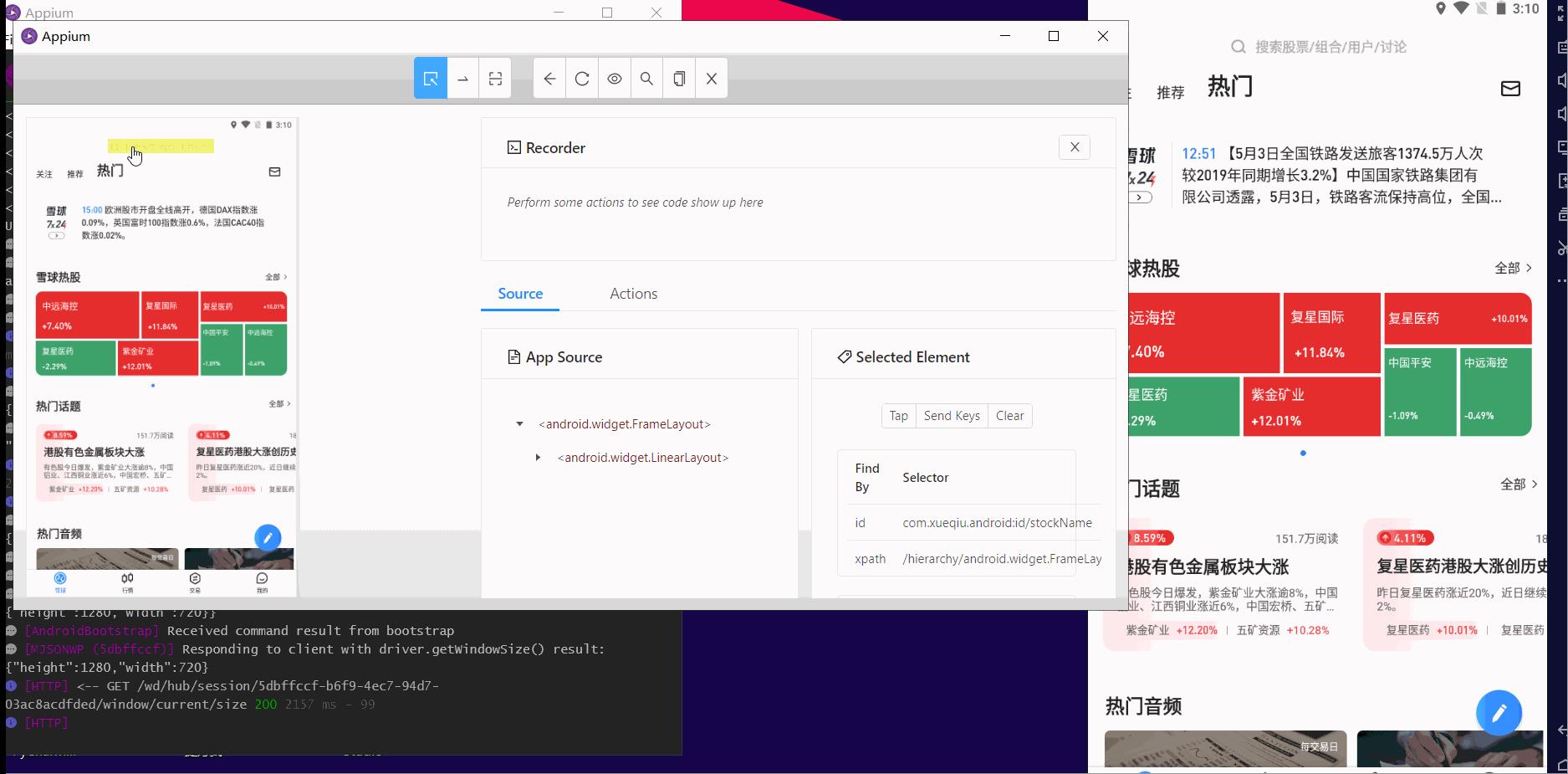Click the id selector com.xueqiu.android:id/stockName
Screen dimensions: 1568x774
pyautogui.click(x=997, y=523)
